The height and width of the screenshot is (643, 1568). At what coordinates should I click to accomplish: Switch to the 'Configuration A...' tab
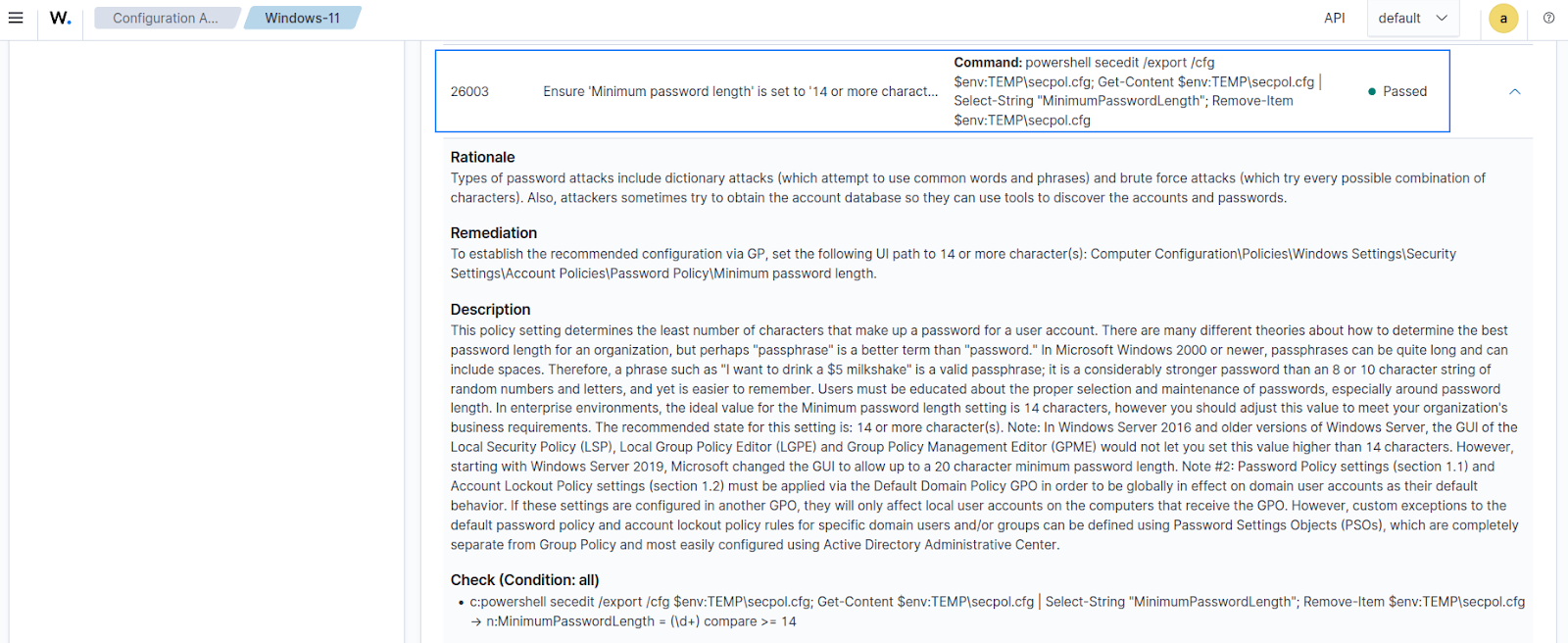(x=165, y=17)
